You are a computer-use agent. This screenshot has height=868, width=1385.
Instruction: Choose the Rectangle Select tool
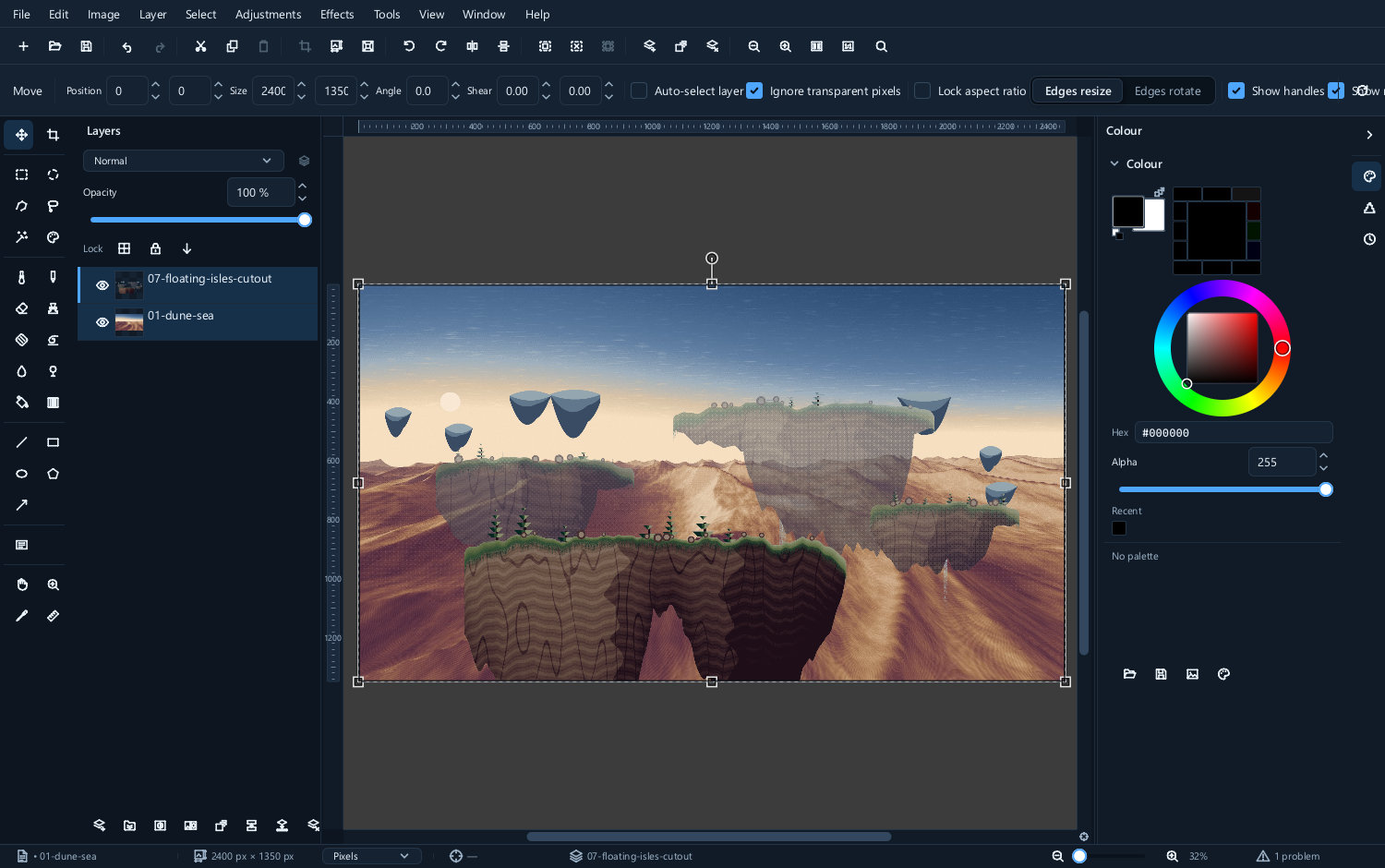point(21,175)
